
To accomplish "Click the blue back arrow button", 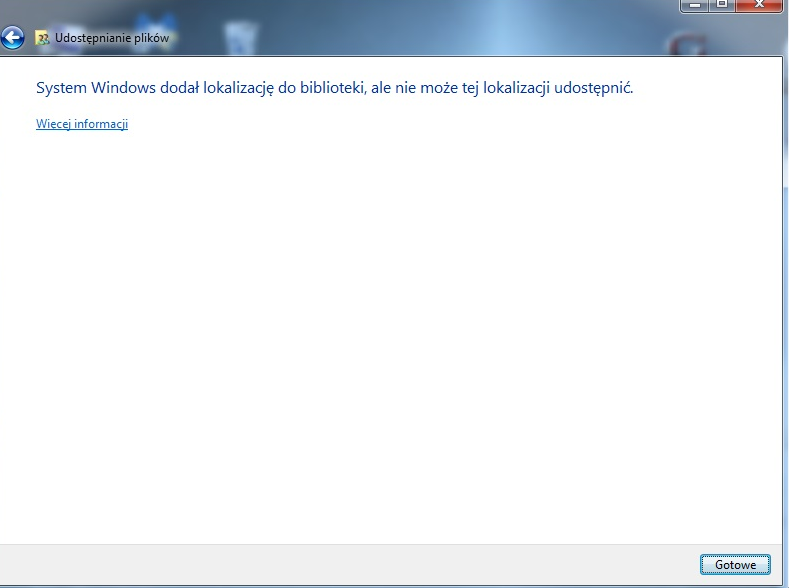I will pos(13,38).
